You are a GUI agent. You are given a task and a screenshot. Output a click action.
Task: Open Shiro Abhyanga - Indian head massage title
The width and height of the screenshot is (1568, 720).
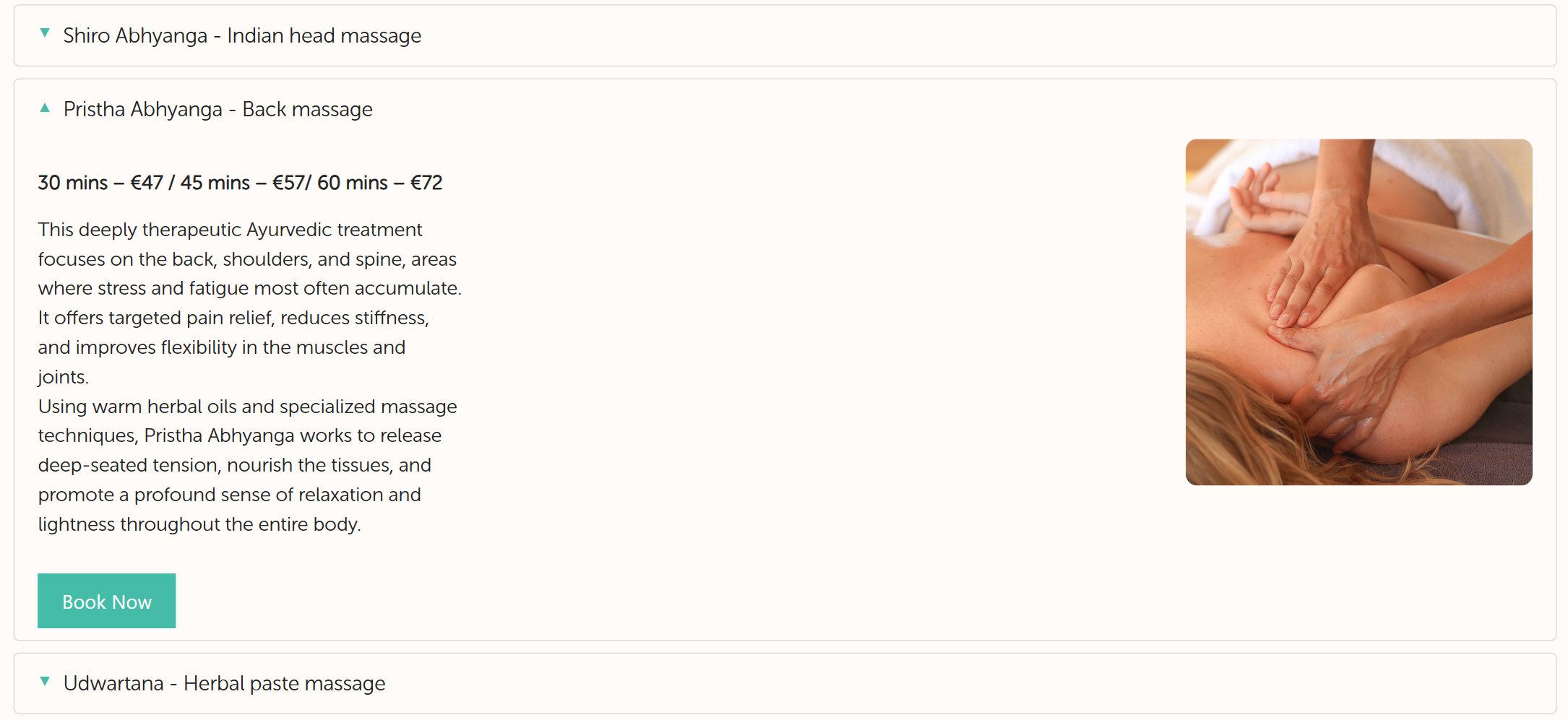pyautogui.click(x=242, y=35)
